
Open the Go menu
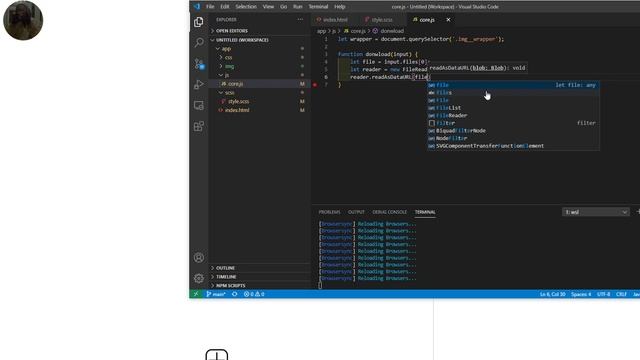284,7
